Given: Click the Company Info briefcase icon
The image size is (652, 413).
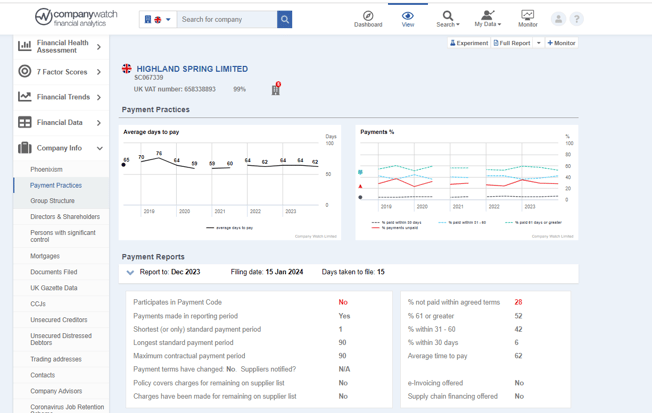Looking at the screenshot, I should click(x=25, y=148).
